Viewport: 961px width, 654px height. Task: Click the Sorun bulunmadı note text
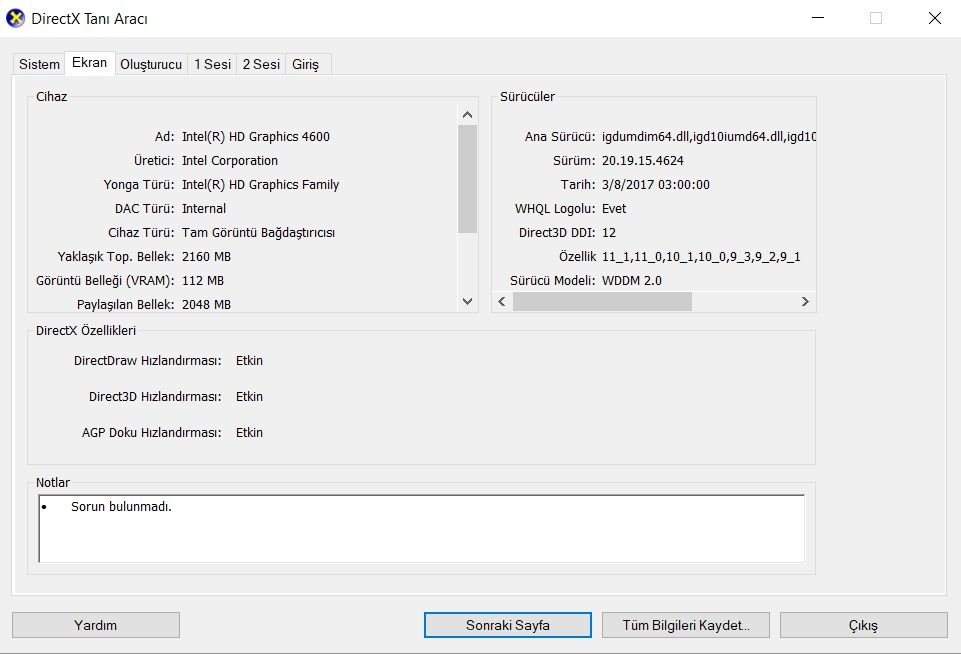(121, 507)
